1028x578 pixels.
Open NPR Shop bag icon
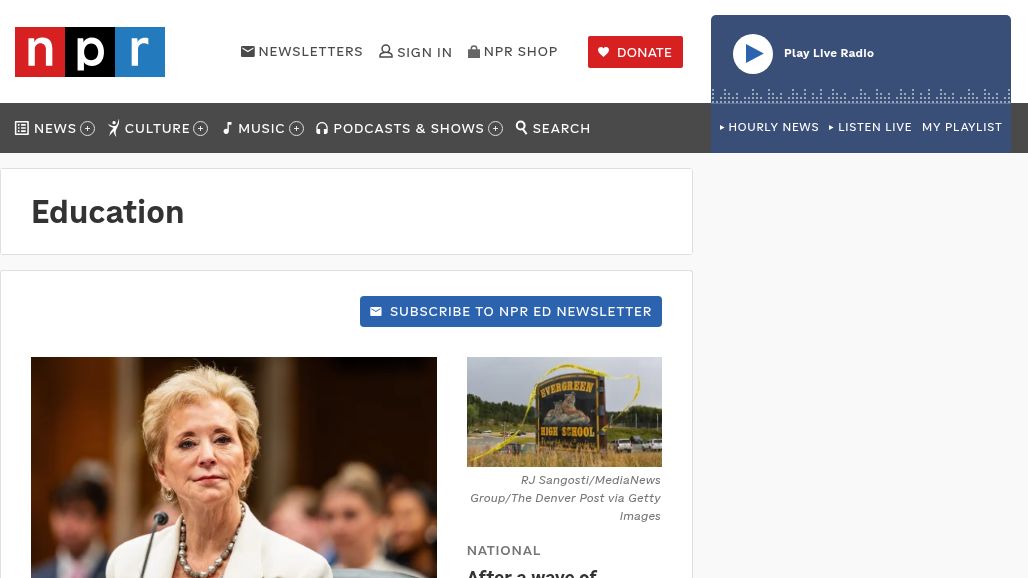coord(474,52)
